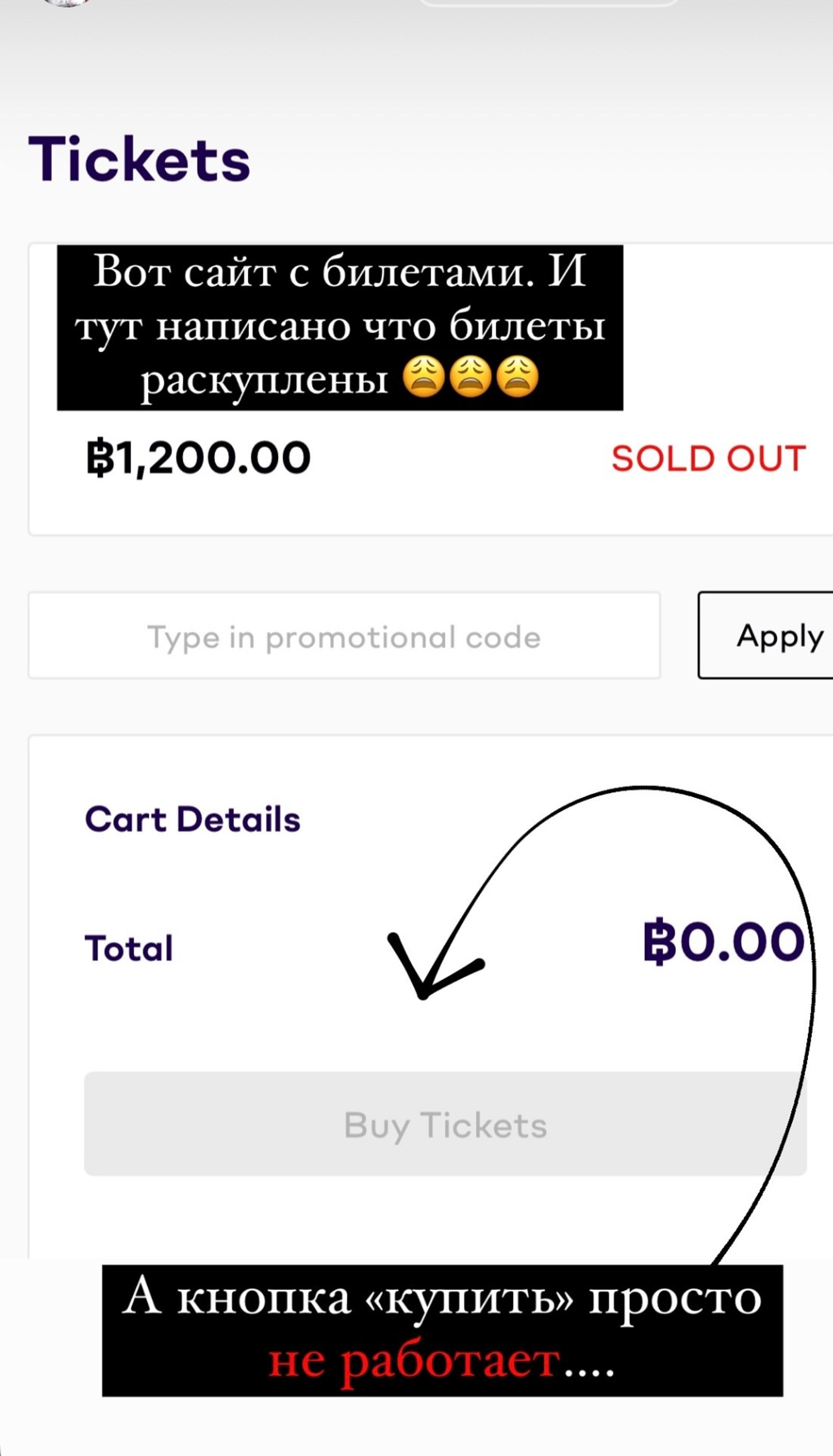Click the ฿1,200.00 ticket price

click(x=198, y=458)
